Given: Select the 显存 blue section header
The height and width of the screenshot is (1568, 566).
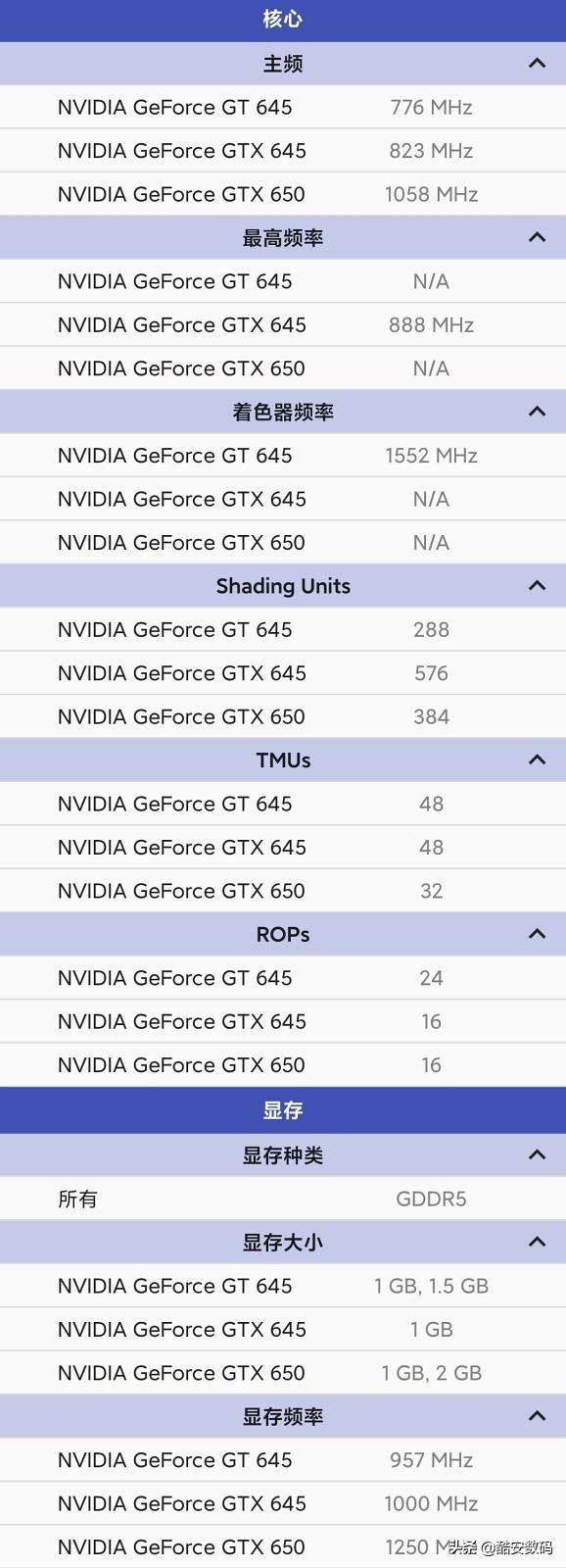Looking at the screenshot, I should click(283, 1110).
